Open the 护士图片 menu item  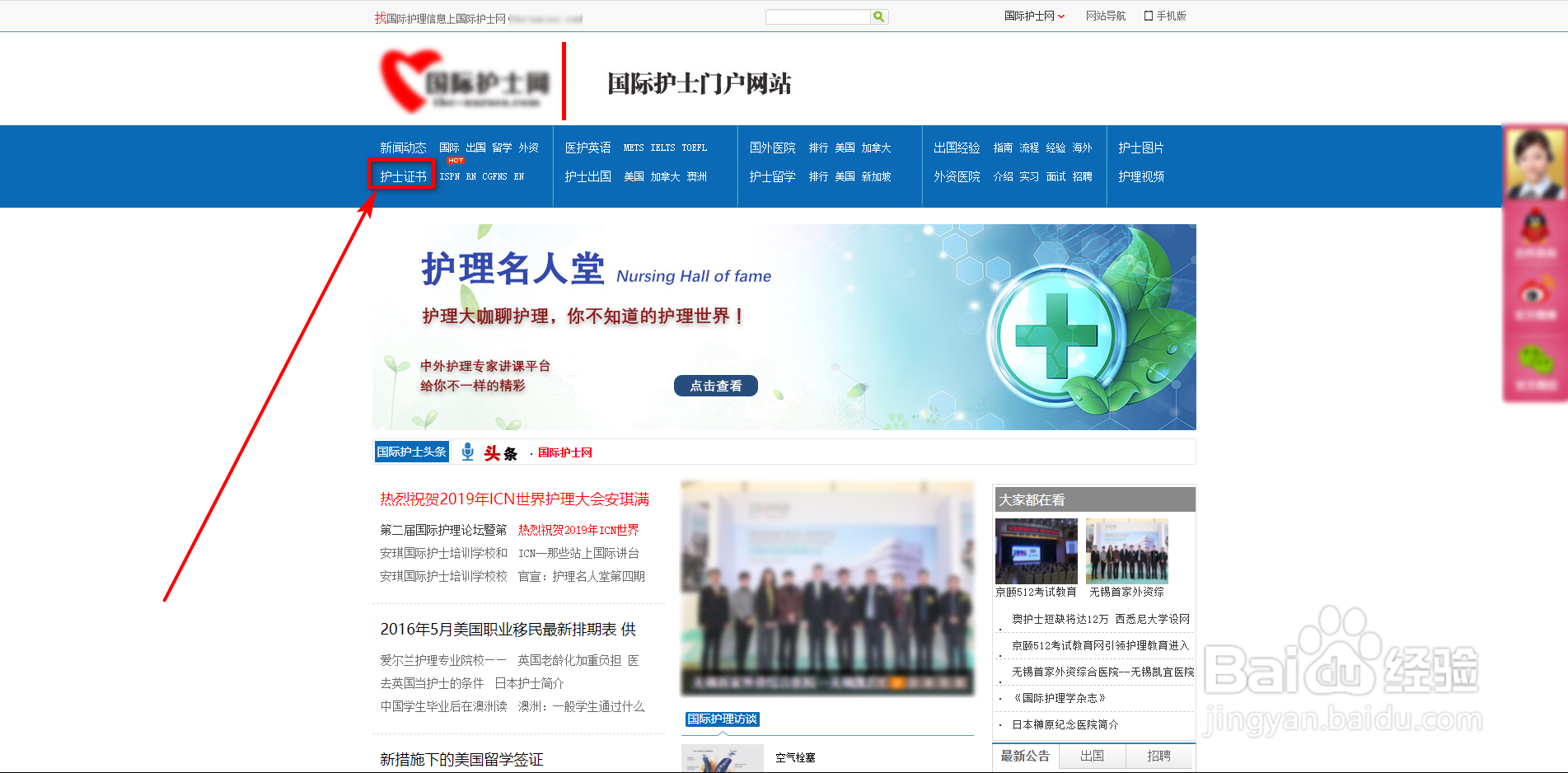point(1141,148)
